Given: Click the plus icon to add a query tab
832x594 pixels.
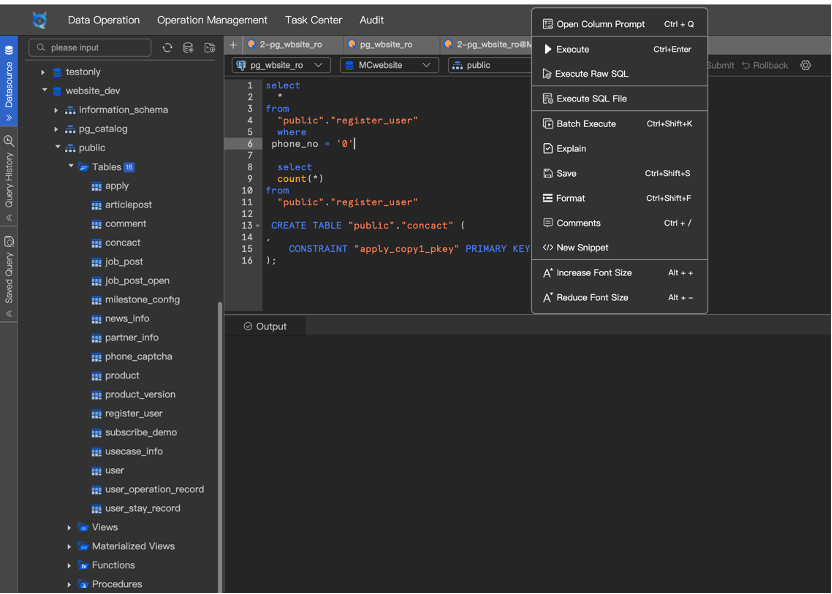Looking at the screenshot, I should tap(233, 45).
